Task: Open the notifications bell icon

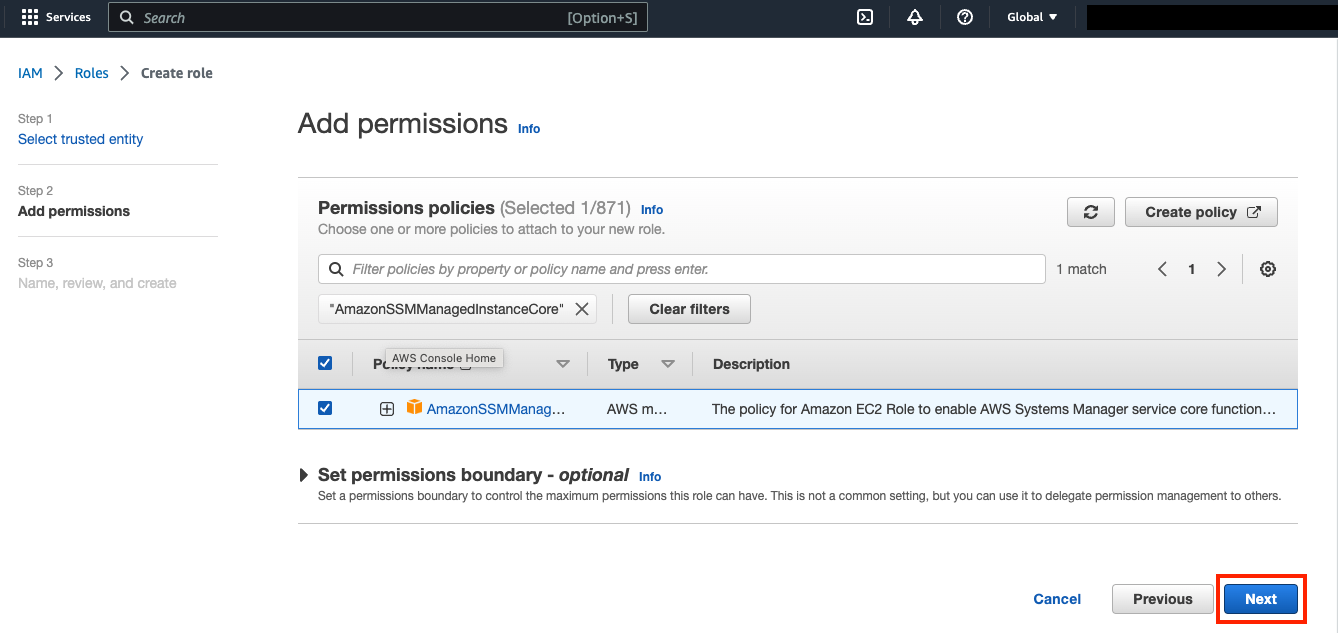Action: [915, 17]
